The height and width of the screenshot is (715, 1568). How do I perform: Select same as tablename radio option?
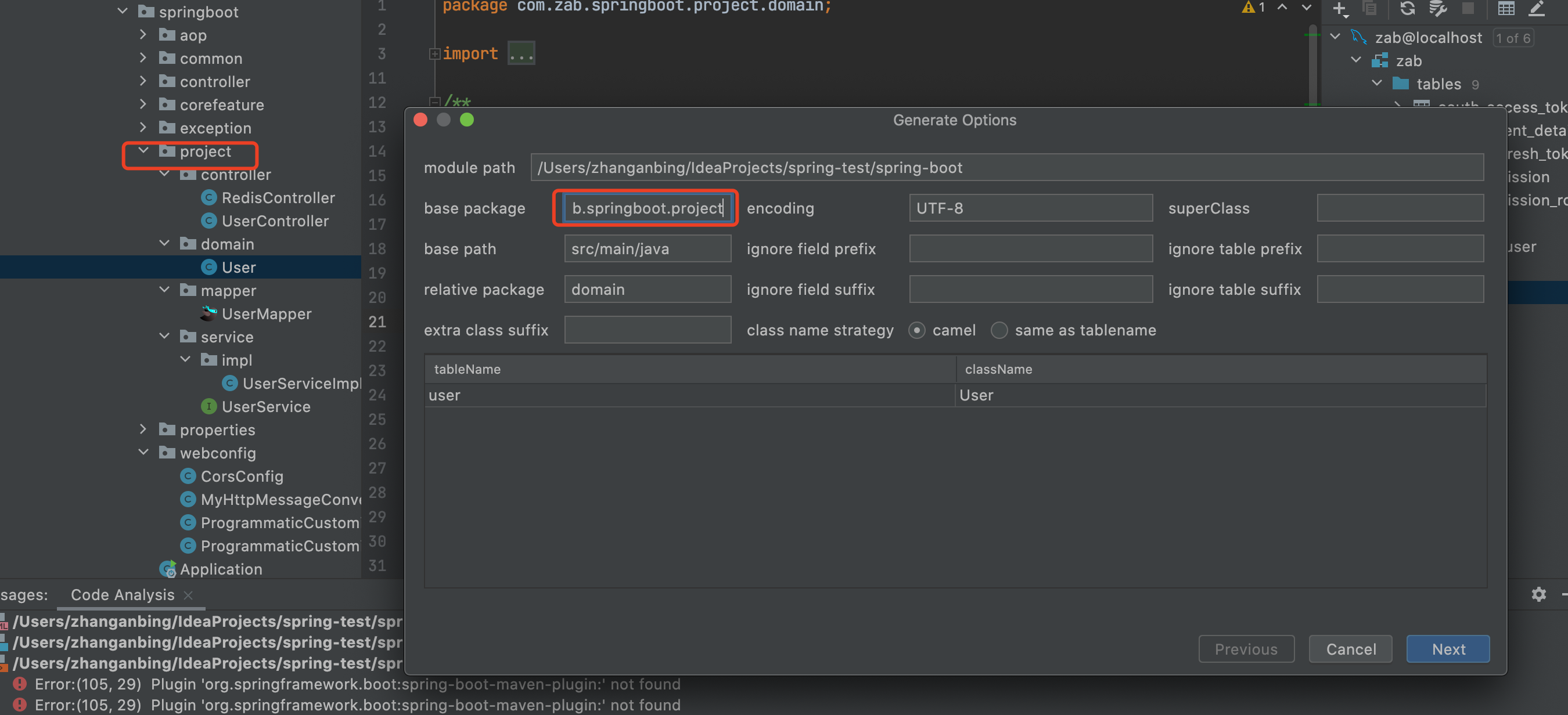(999, 330)
